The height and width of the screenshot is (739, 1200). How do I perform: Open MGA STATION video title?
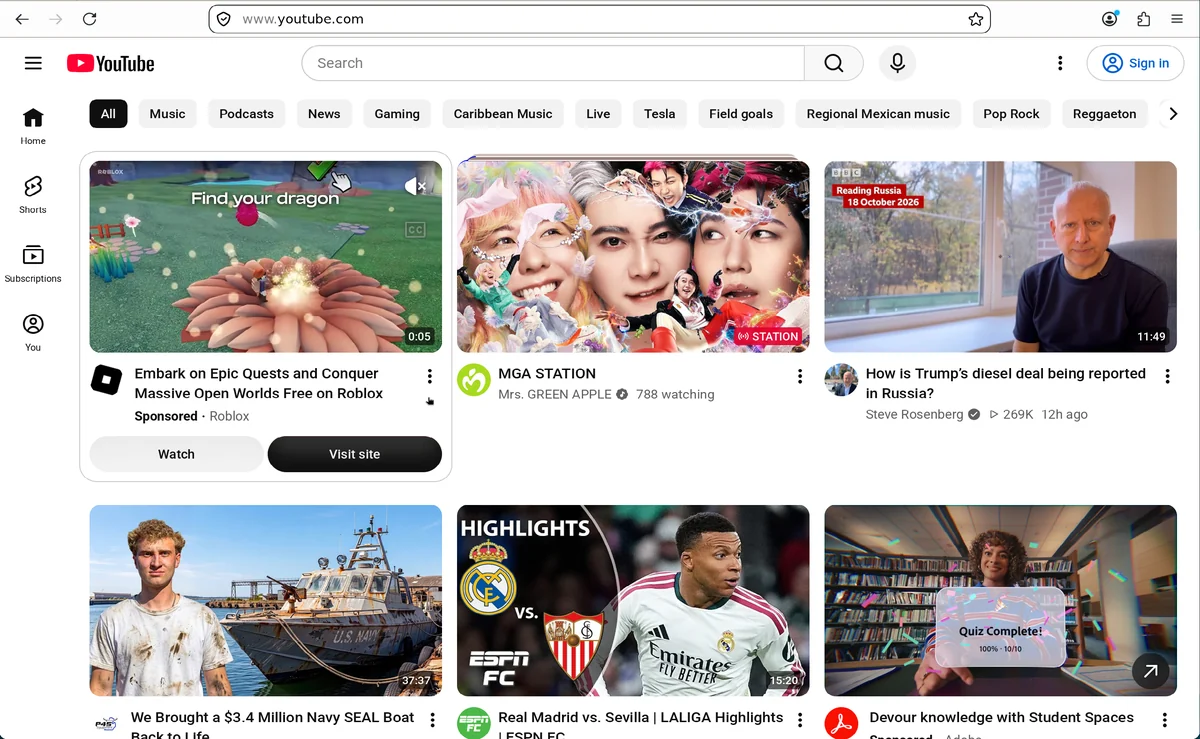pos(547,373)
